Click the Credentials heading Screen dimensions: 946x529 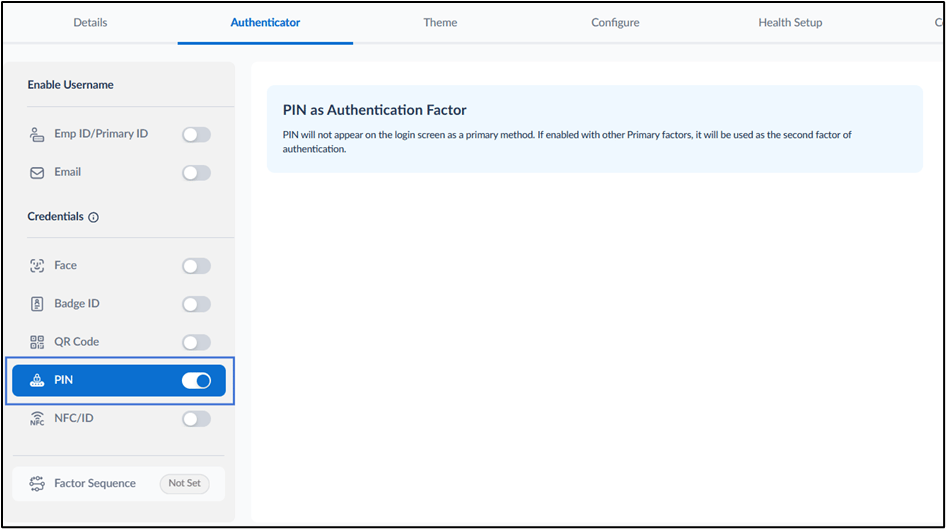point(56,216)
